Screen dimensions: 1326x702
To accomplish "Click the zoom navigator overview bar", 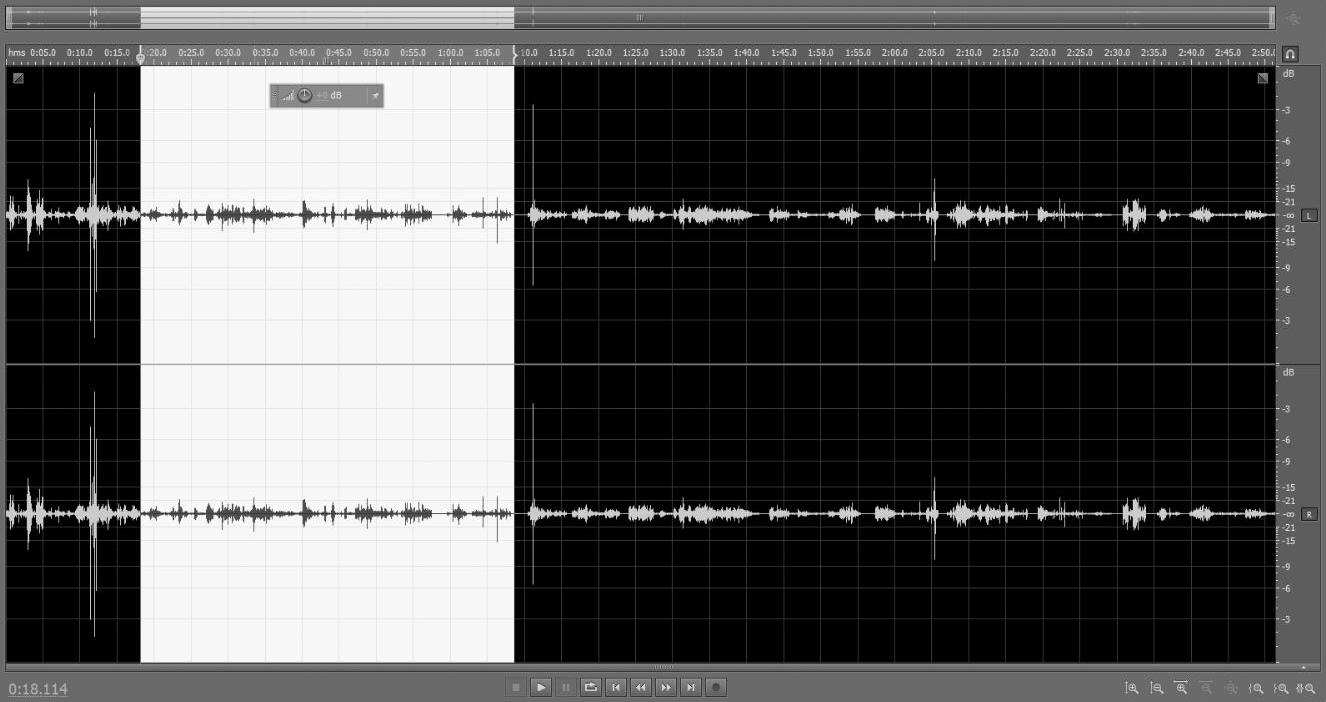I will tap(640, 17).
